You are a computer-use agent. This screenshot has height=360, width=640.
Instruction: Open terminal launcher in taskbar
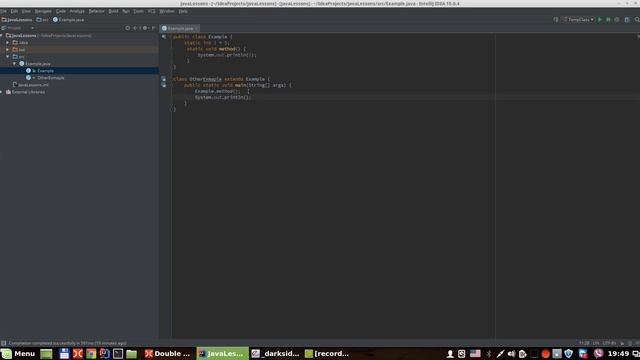(x=118, y=353)
